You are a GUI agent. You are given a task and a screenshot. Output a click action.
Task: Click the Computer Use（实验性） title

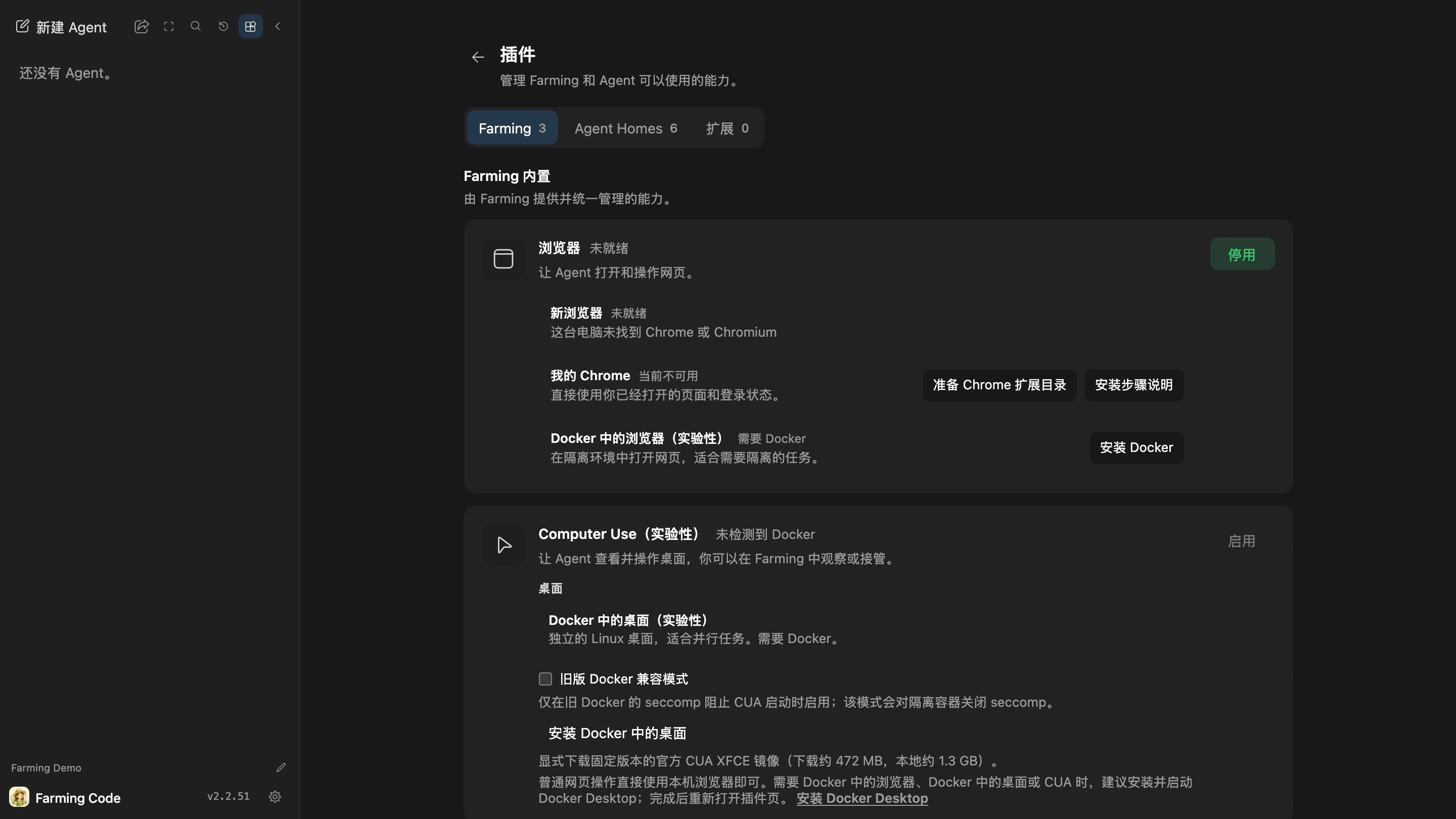point(621,535)
